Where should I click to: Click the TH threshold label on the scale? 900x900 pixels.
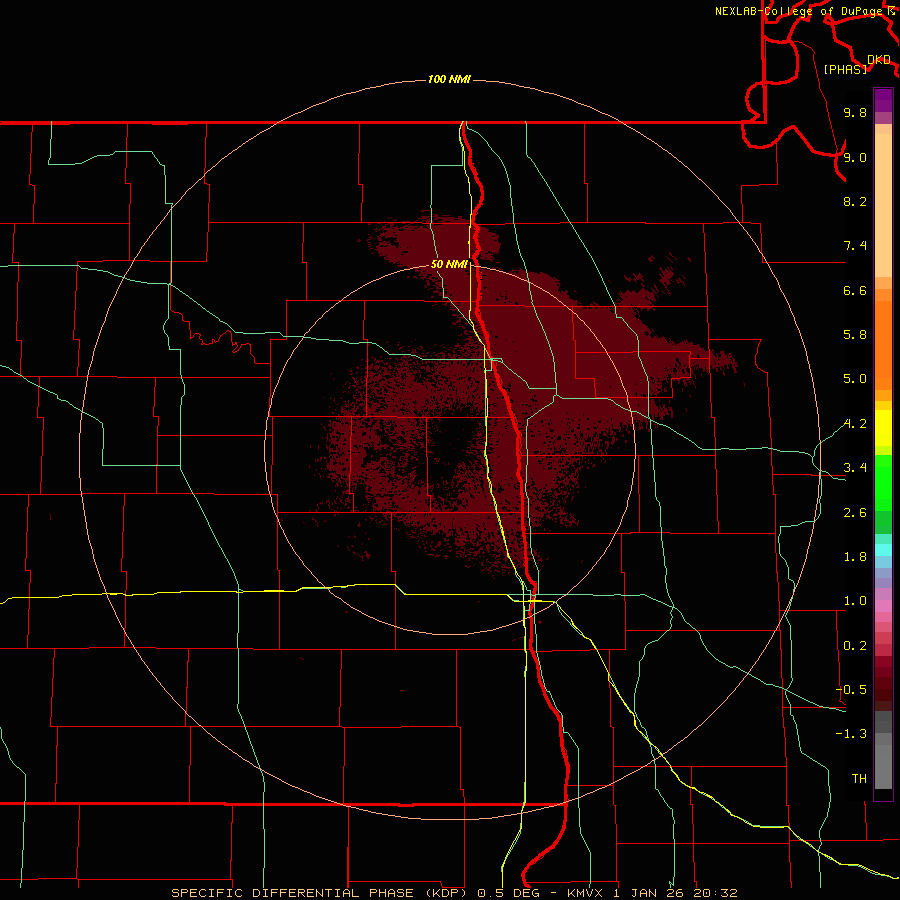859,778
